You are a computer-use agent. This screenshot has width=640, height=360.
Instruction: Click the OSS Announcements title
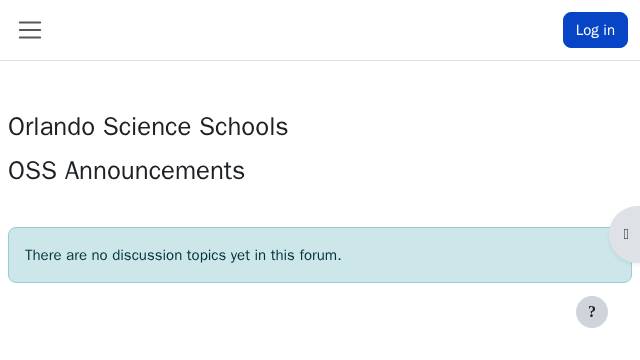[x=127, y=171]
